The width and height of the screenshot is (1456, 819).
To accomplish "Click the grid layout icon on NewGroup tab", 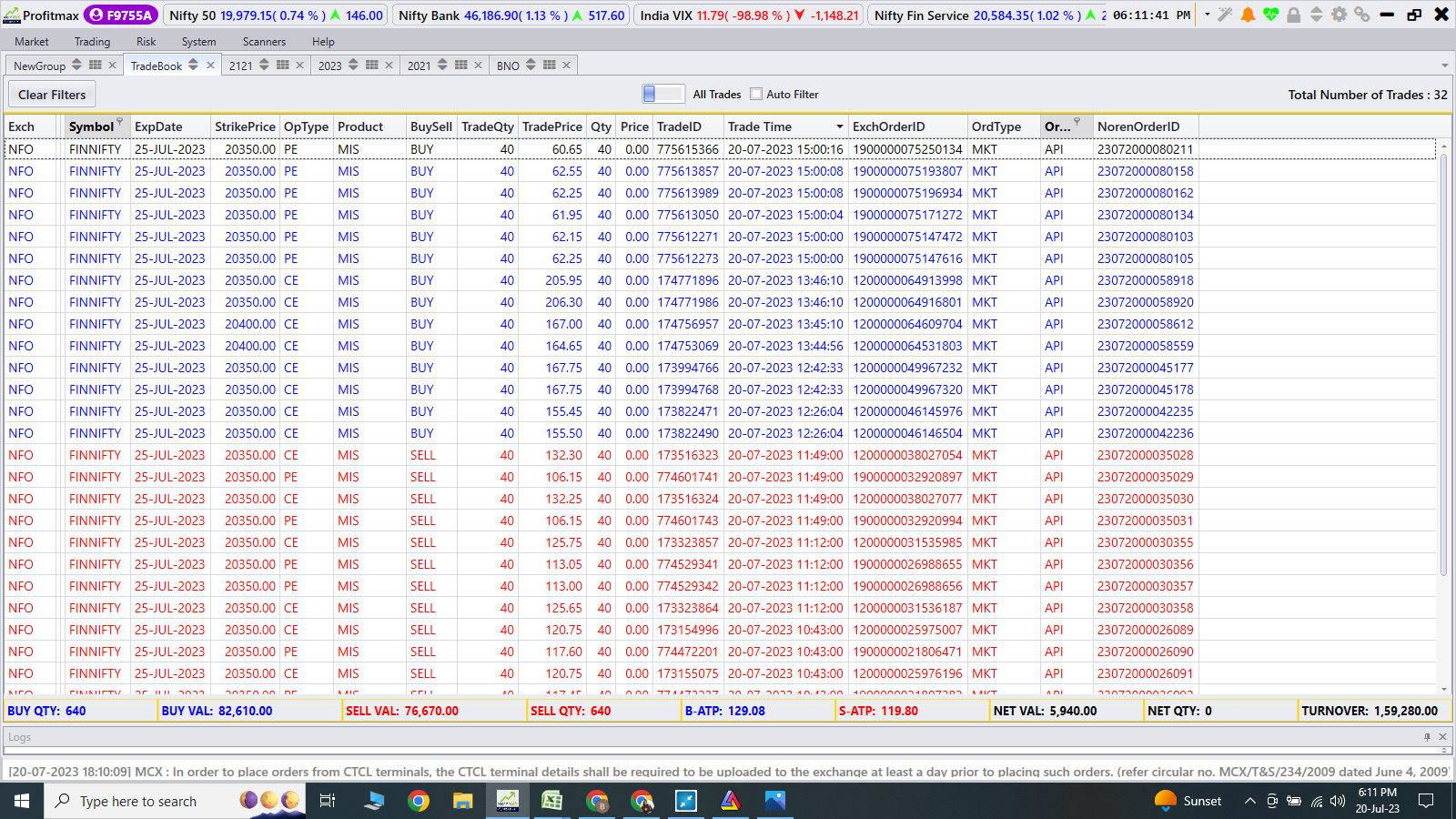I will [x=95, y=65].
